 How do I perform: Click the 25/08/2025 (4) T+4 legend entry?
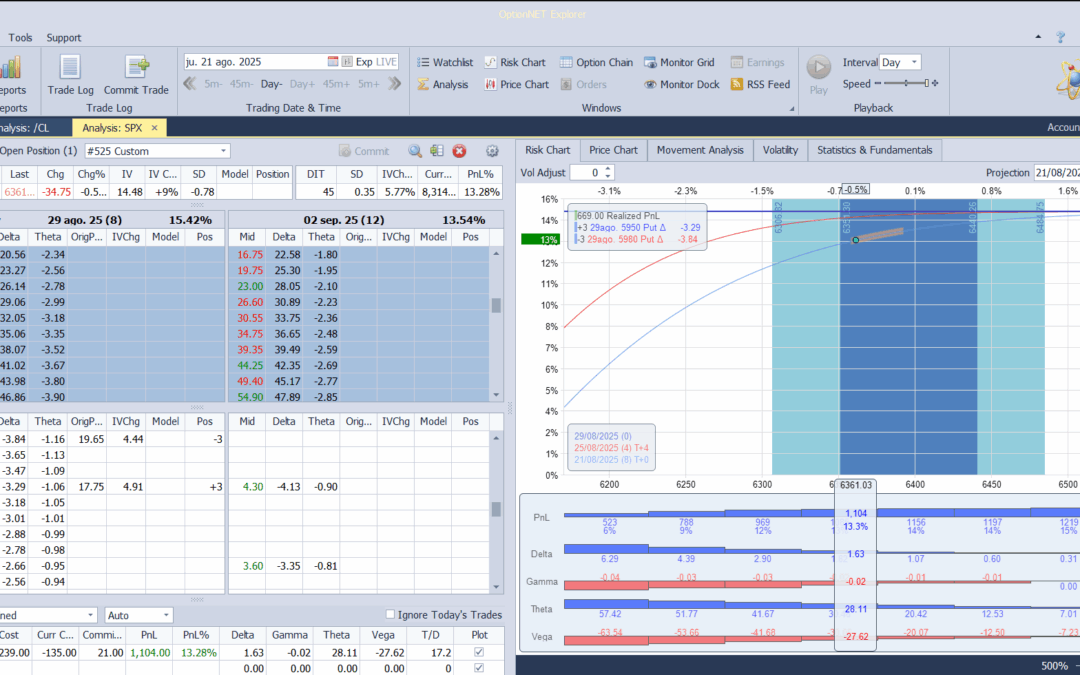[611, 448]
